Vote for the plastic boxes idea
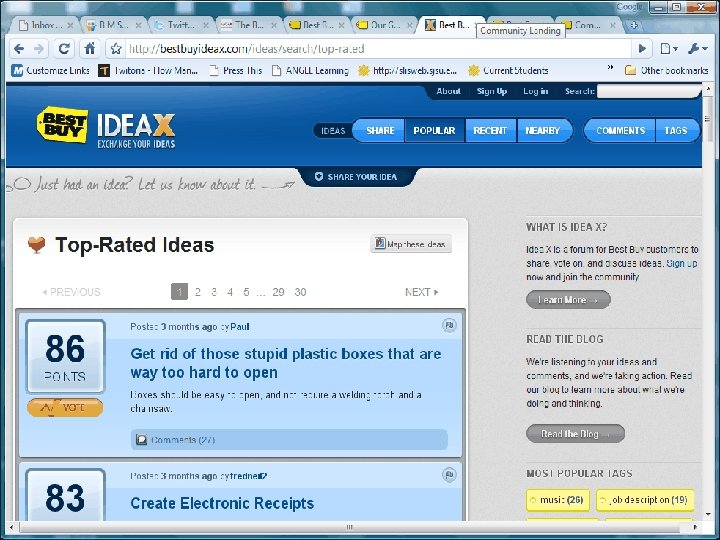720x540 pixels. (65, 407)
